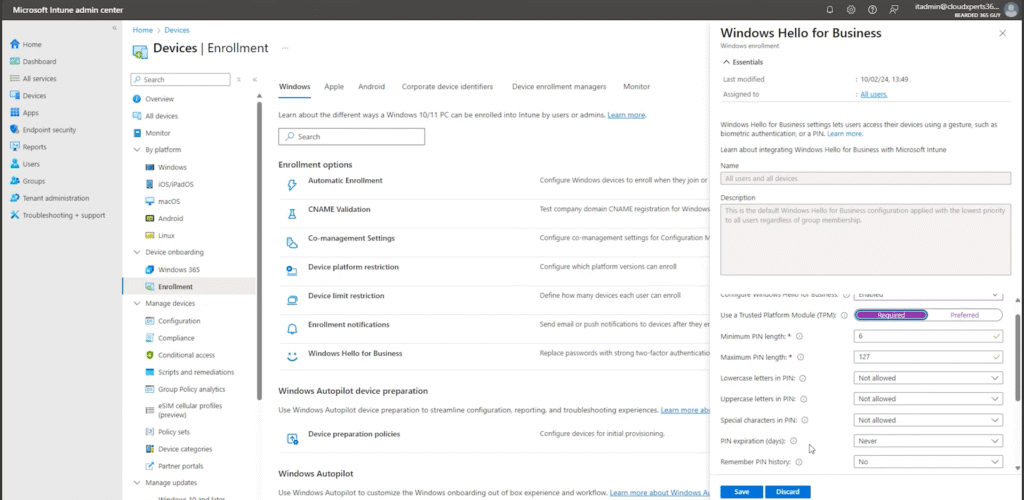Click the Users icon in left navigation

coord(14,164)
